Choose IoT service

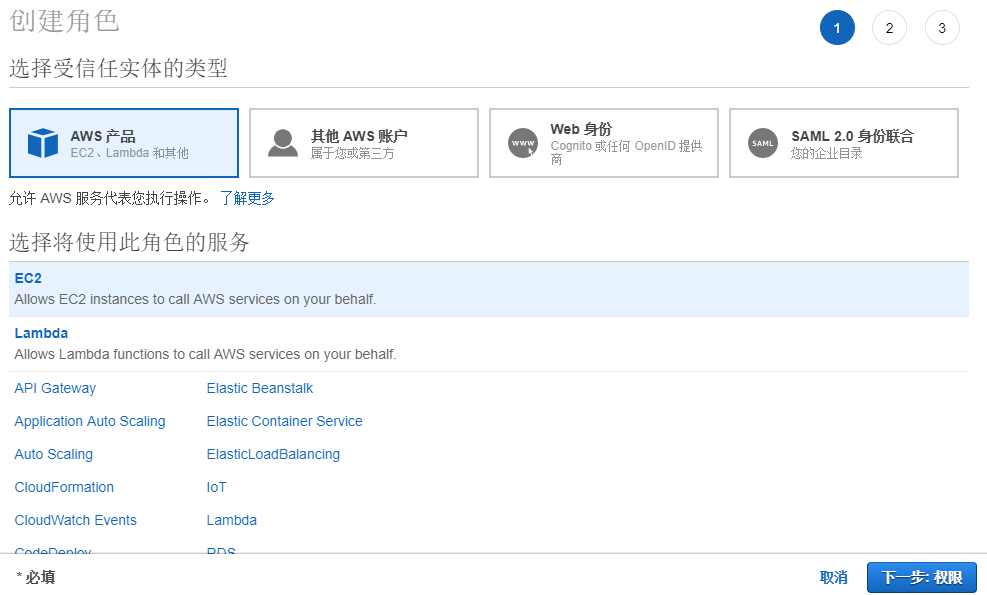pos(217,487)
